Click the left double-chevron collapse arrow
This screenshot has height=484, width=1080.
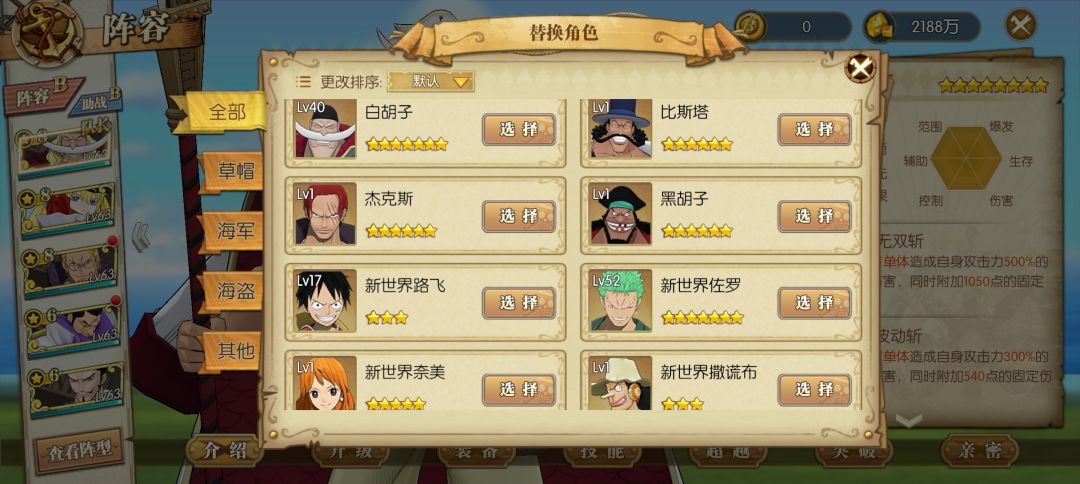point(141,237)
